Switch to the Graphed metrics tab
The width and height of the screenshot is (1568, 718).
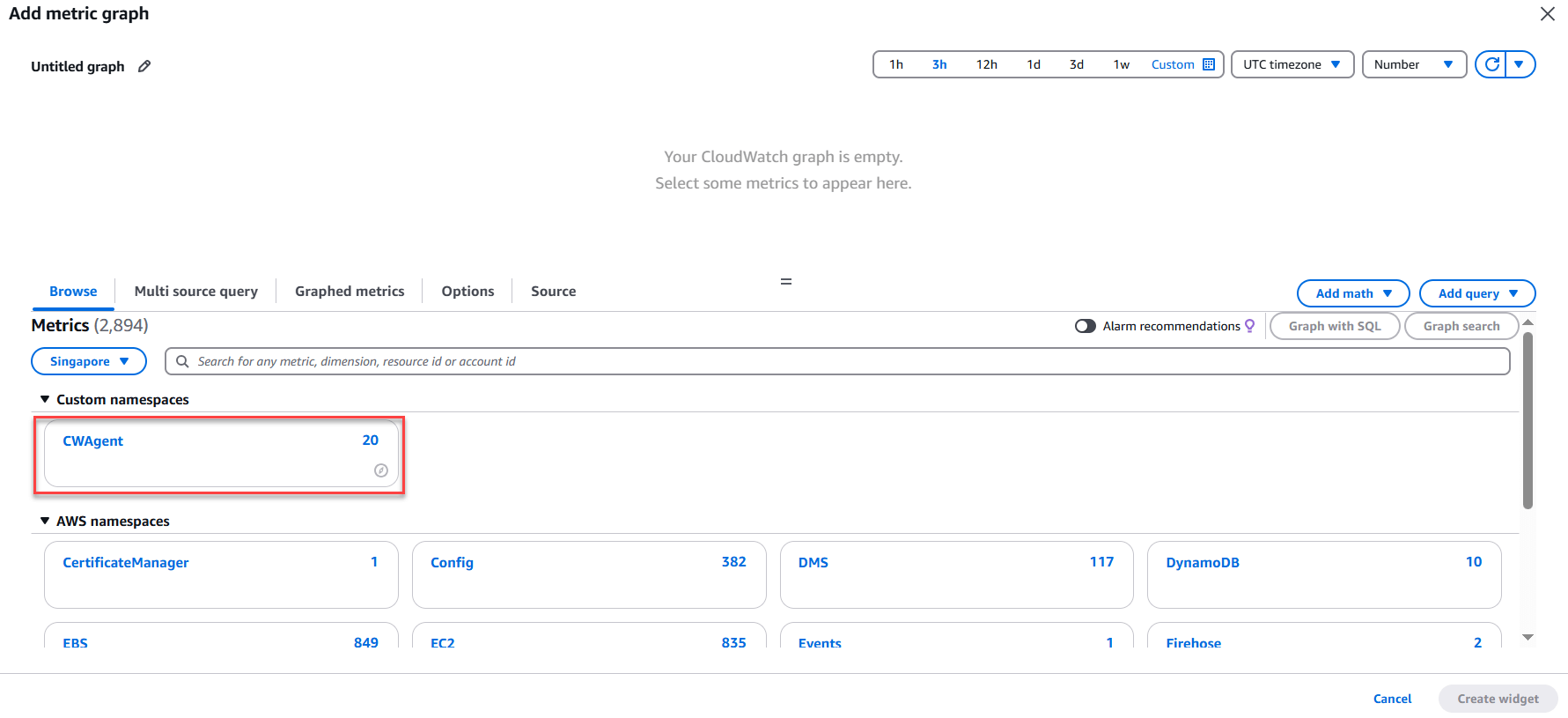350,292
